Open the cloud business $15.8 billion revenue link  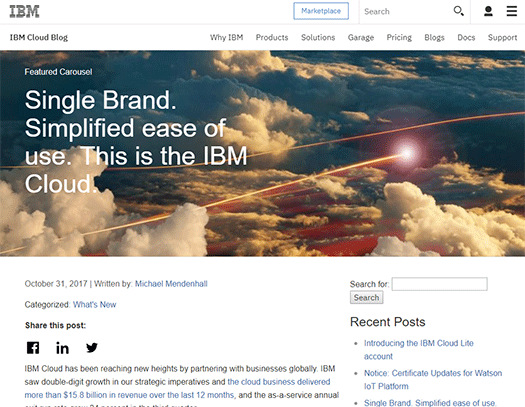tap(177, 388)
